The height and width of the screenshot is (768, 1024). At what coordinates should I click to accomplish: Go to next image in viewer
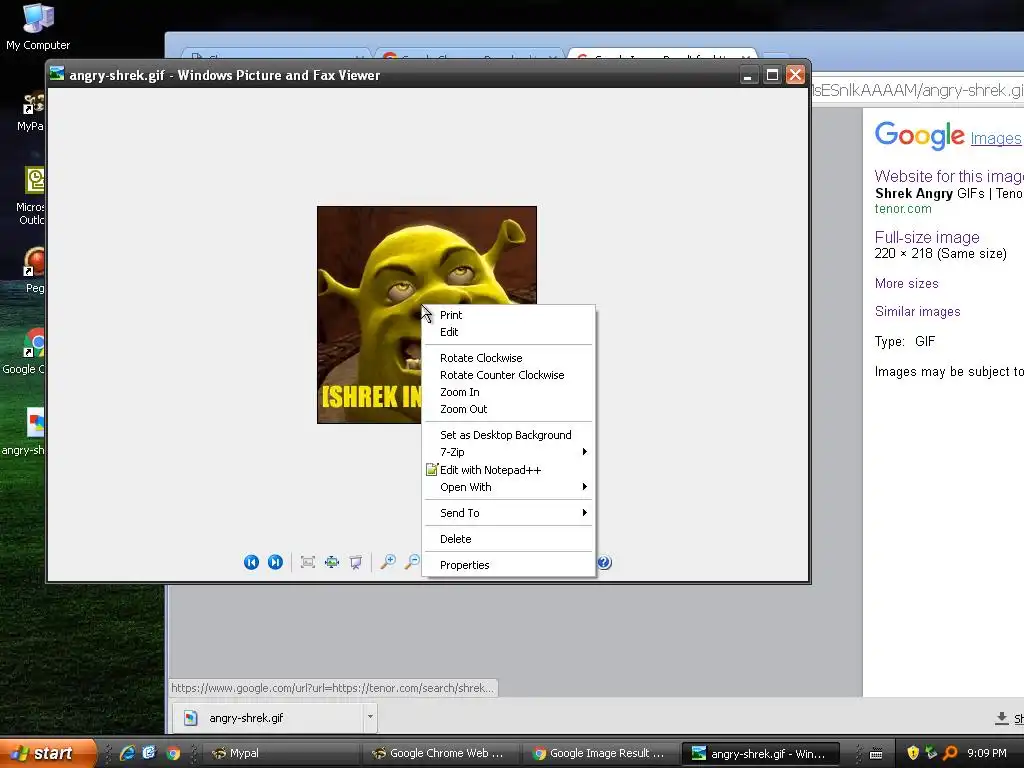[275, 562]
